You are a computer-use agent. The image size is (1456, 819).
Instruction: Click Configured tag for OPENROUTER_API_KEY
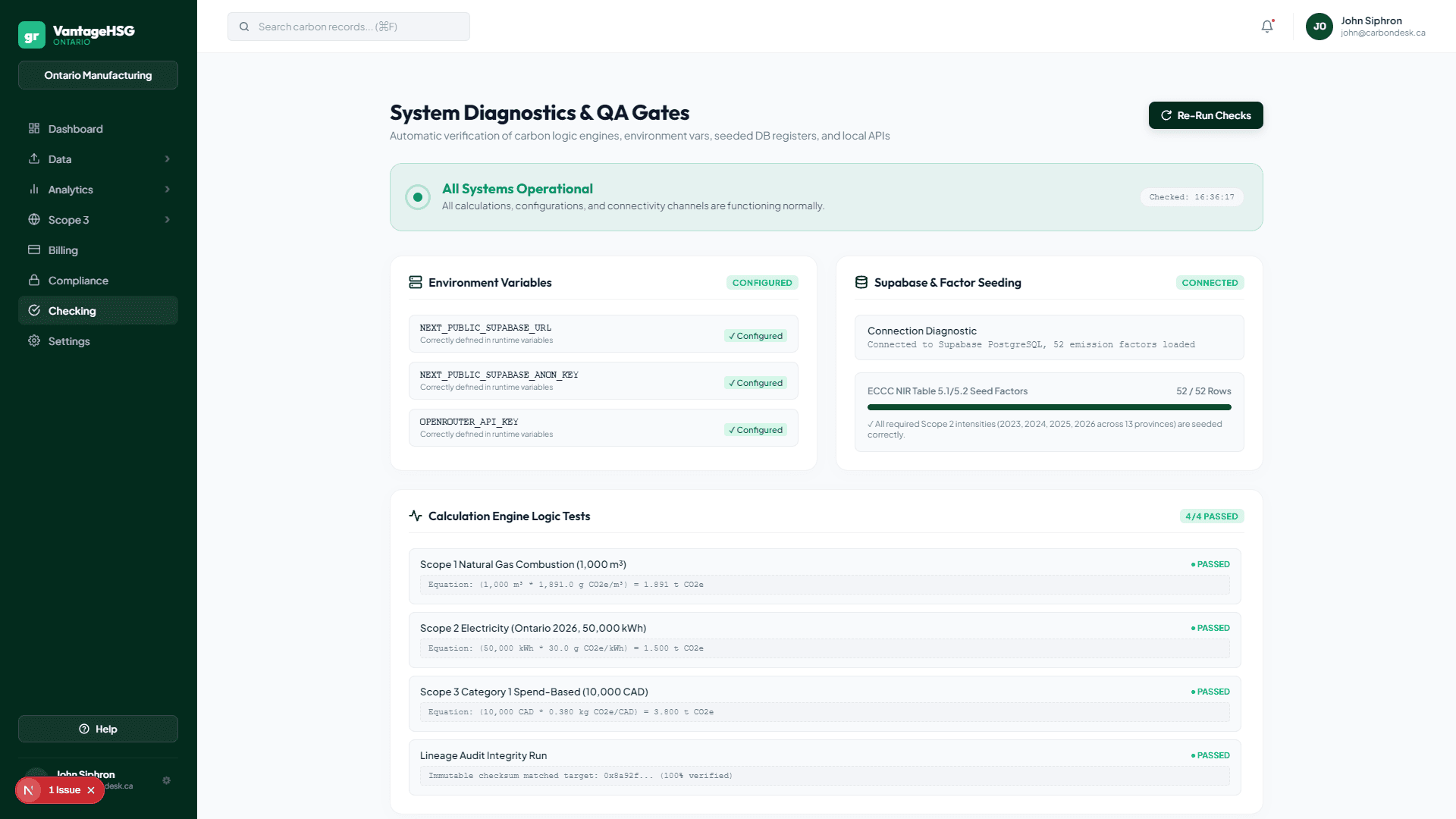point(755,430)
